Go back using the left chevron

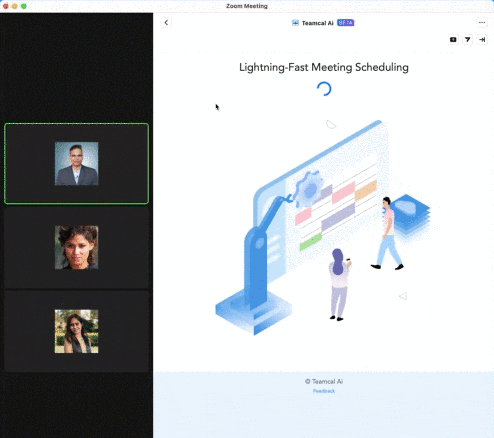(x=166, y=23)
